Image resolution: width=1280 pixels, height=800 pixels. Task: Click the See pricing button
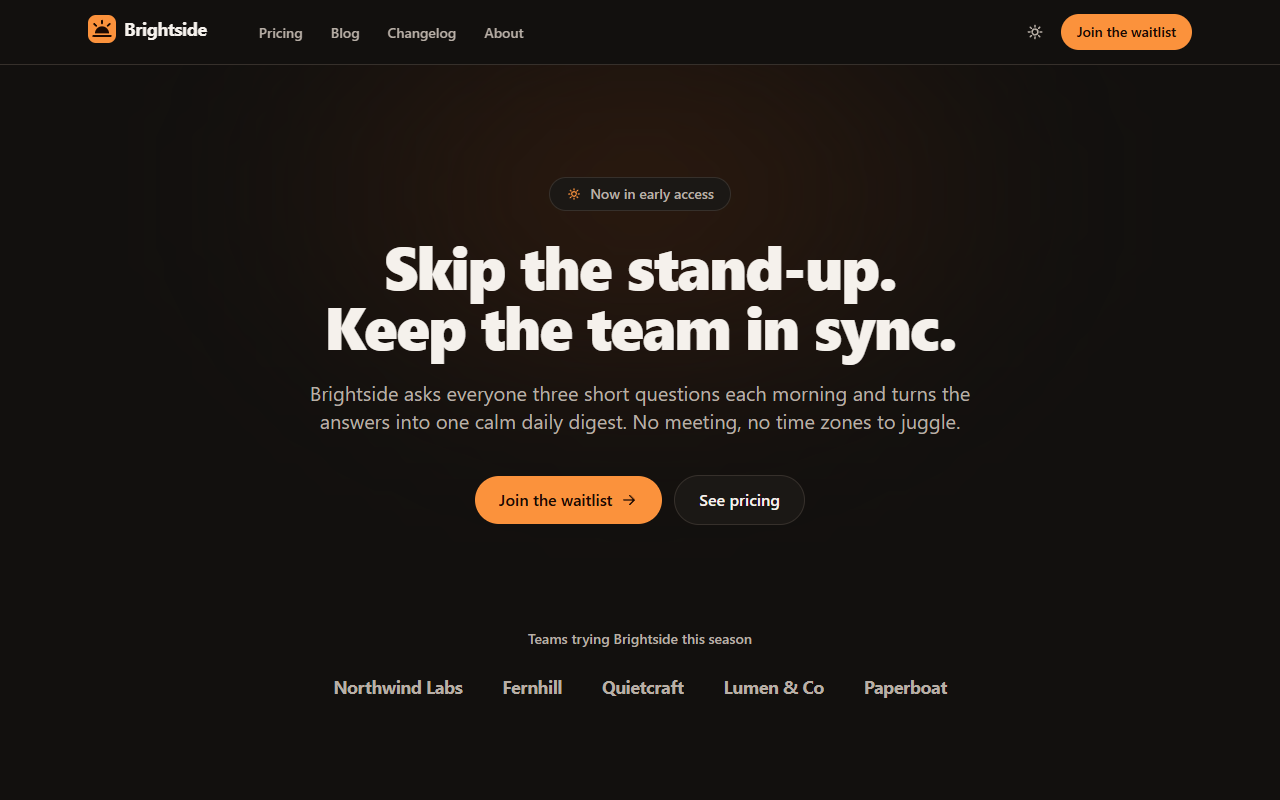tap(739, 500)
